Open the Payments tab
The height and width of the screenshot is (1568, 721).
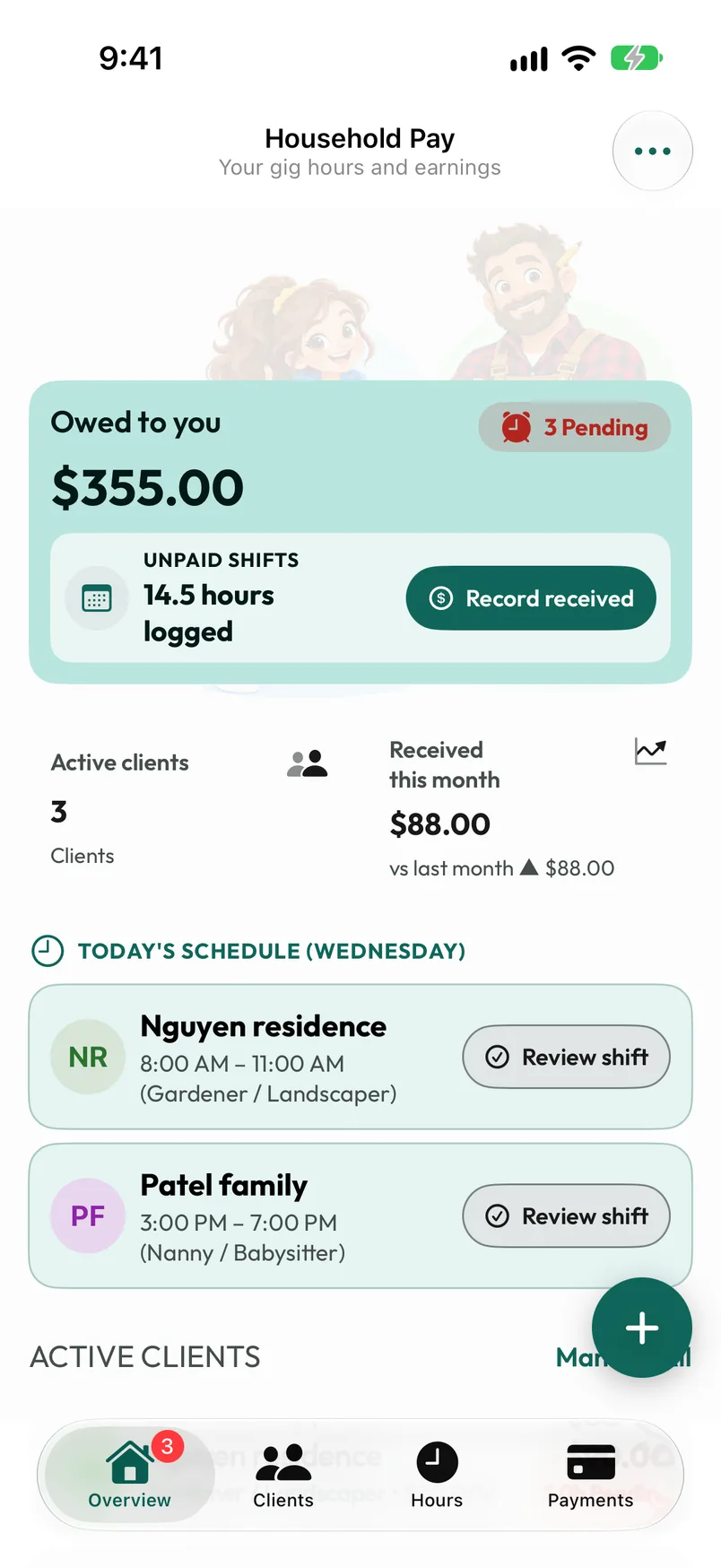[591, 1475]
